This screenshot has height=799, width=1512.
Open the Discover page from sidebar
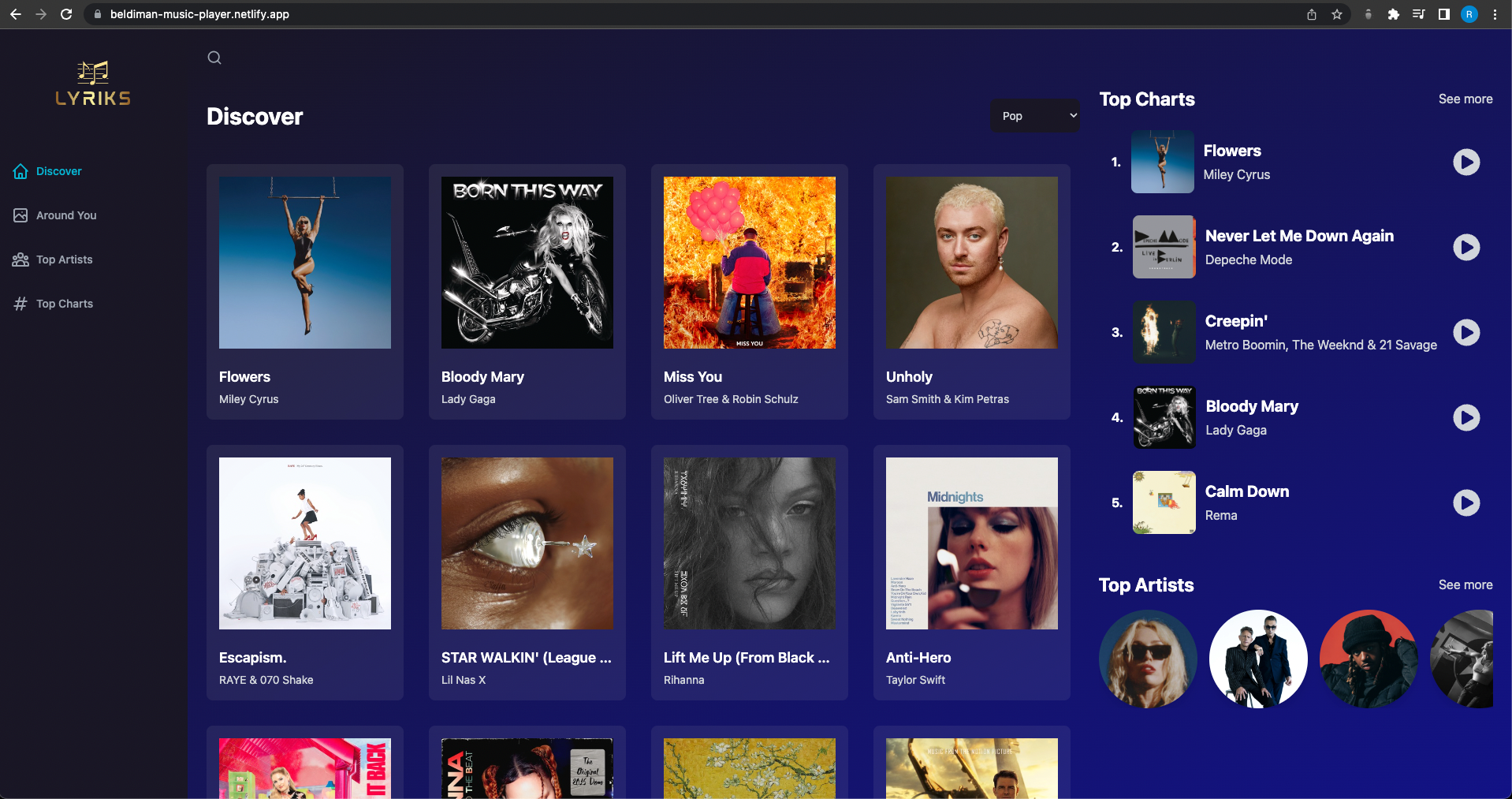[x=59, y=171]
